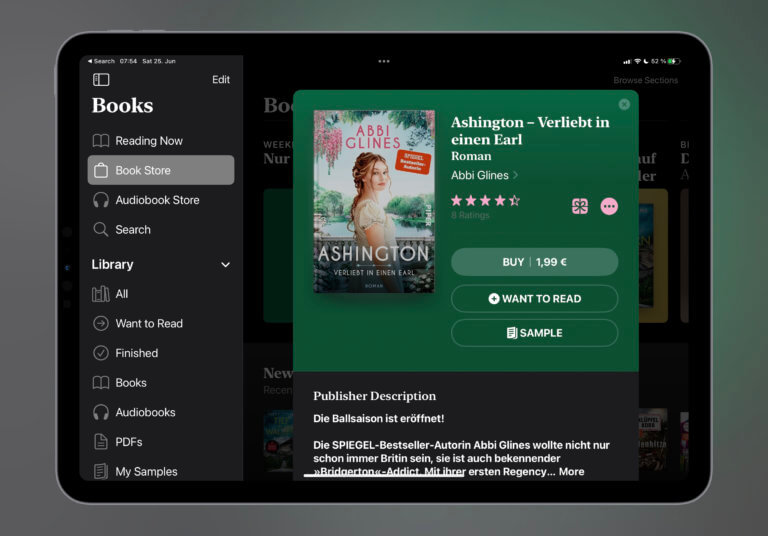Open Search in sidebar
This screenshot has height=536, width=768.
point(161,229)
